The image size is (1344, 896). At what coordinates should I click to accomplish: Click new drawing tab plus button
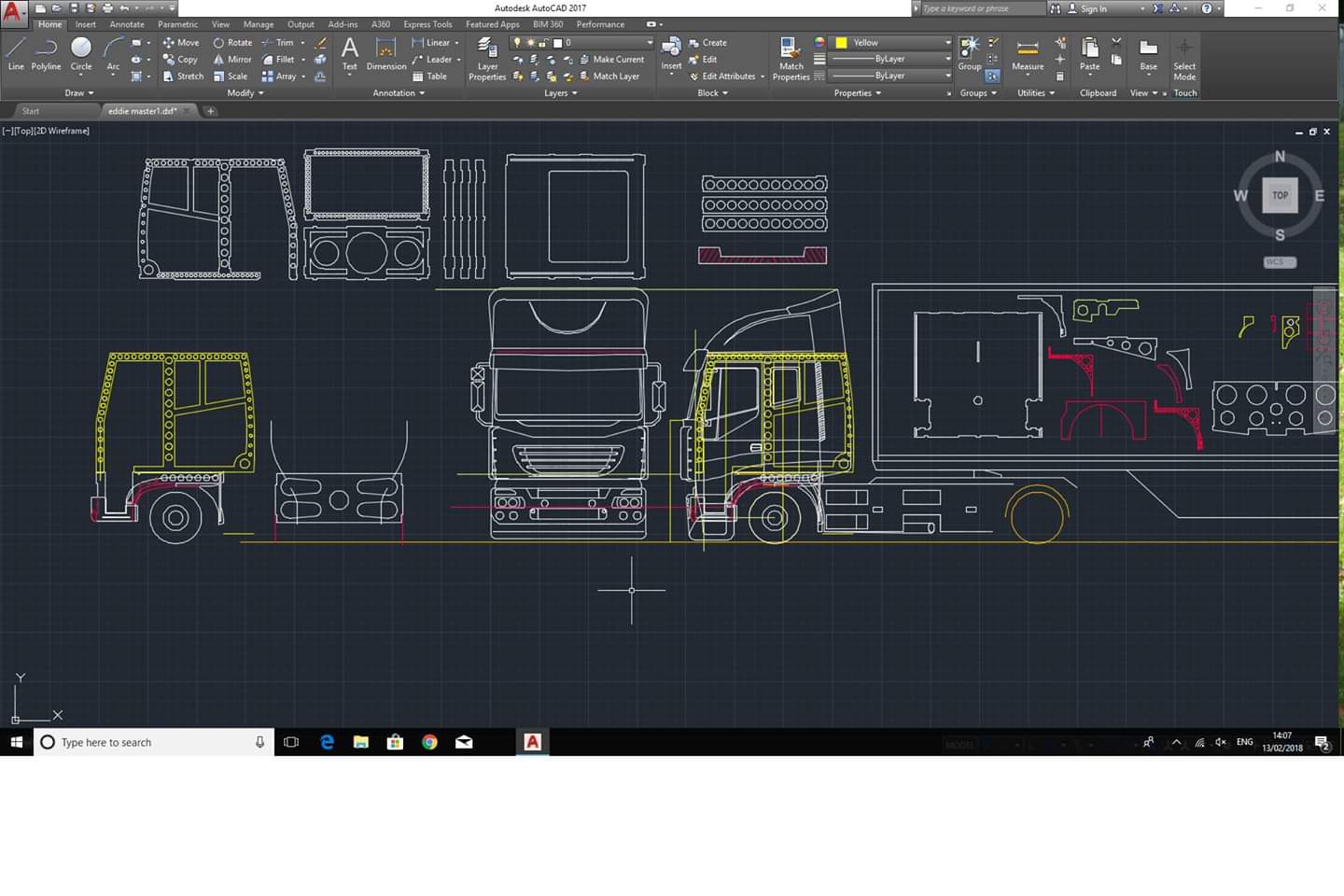211,110
